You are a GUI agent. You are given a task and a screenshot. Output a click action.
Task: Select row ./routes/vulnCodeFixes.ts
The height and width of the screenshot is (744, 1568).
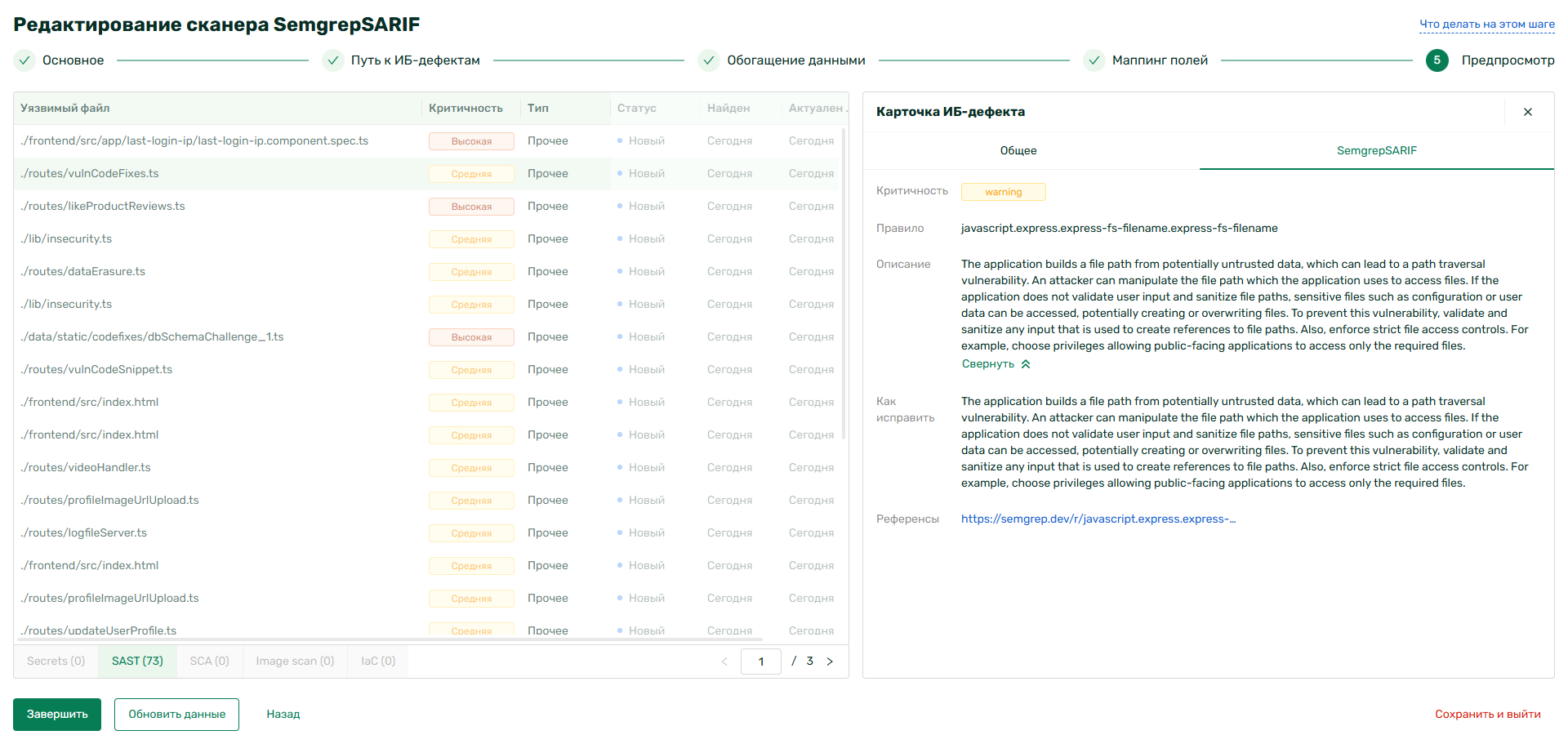tap(427, 174)
